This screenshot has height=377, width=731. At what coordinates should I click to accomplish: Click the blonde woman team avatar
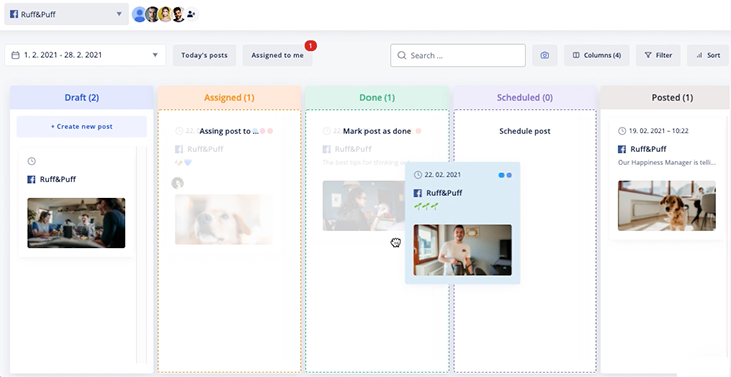[x=165, y=14]
